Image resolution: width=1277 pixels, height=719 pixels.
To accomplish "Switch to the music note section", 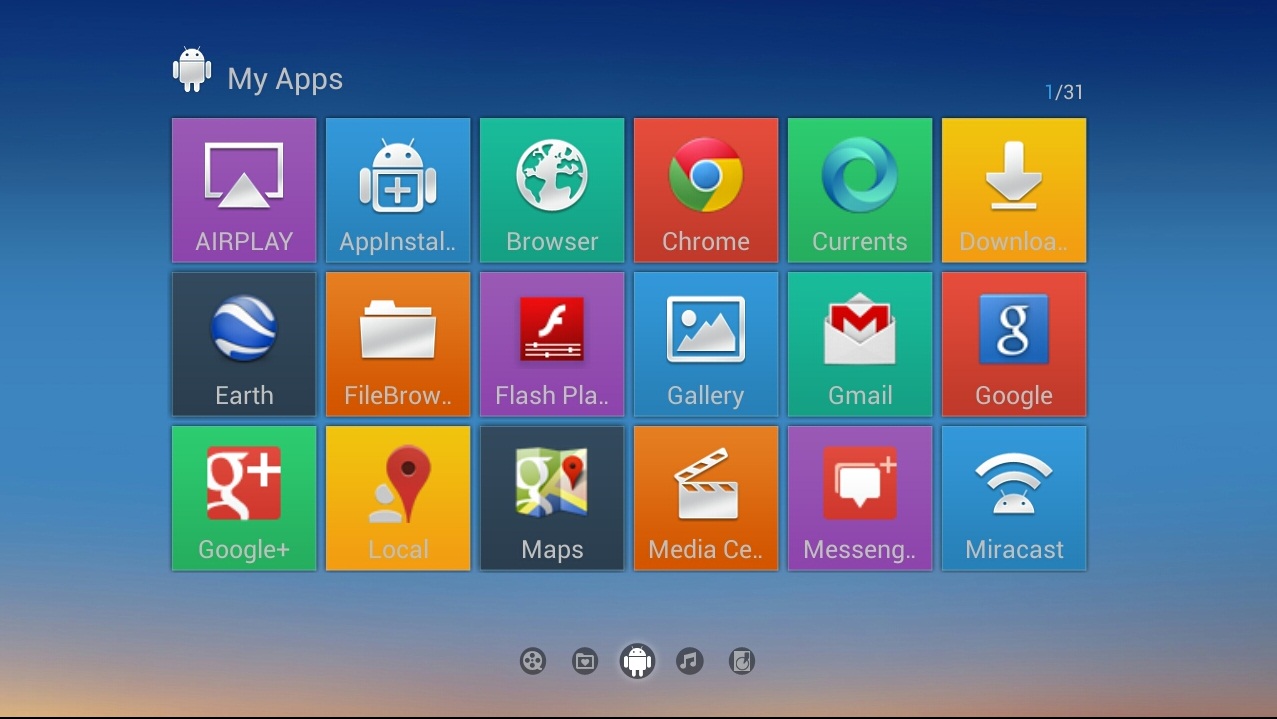I will click(689, 661).
